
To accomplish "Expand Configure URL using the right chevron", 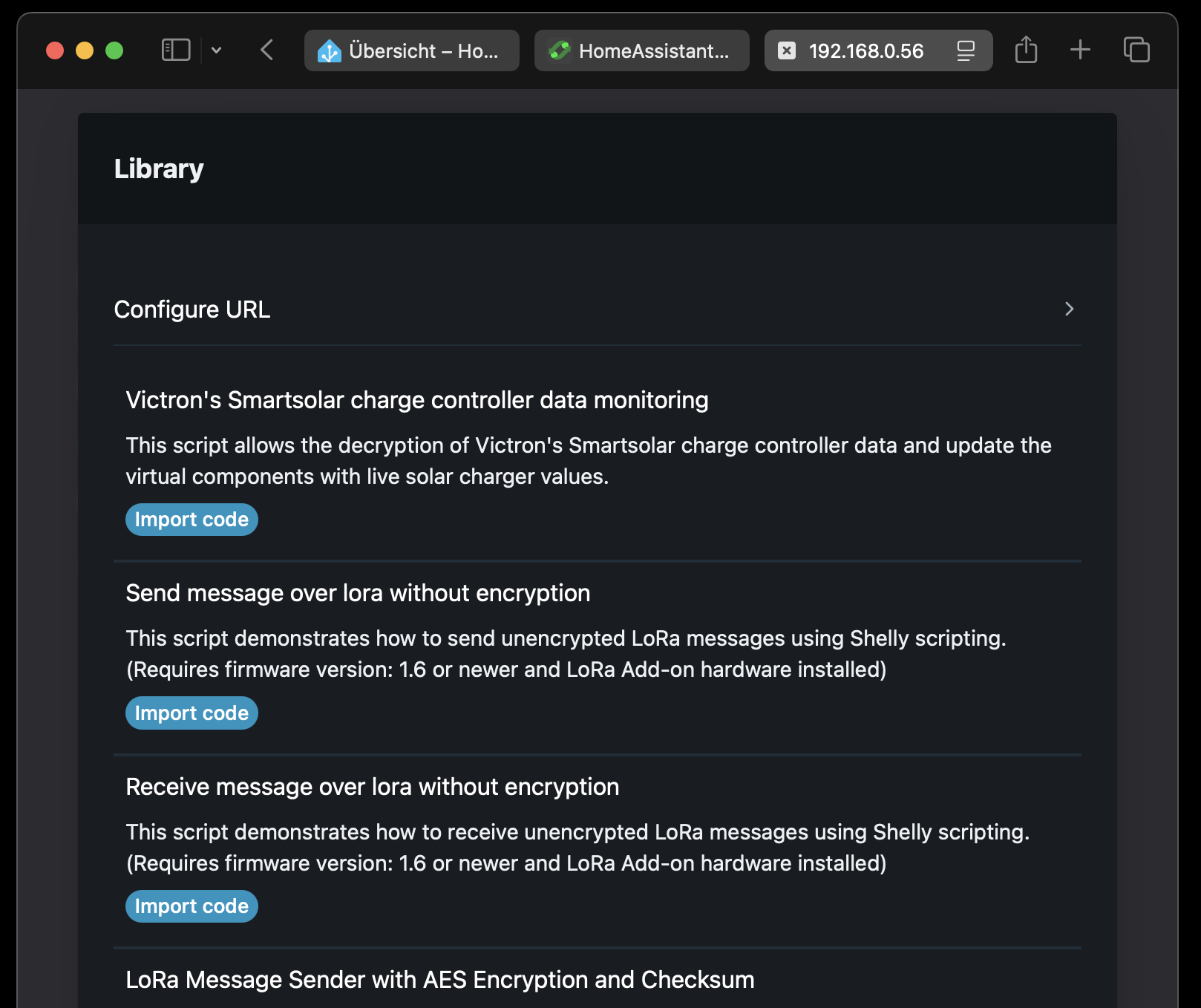I will [1069, 310].
